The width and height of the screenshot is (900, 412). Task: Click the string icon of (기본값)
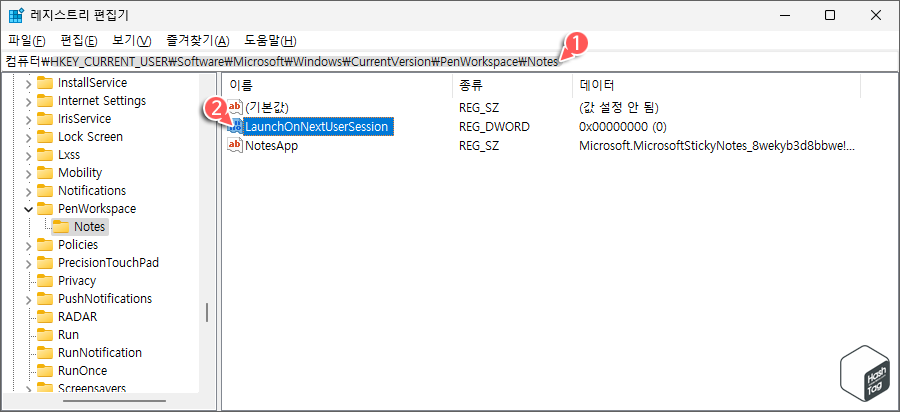235,107
